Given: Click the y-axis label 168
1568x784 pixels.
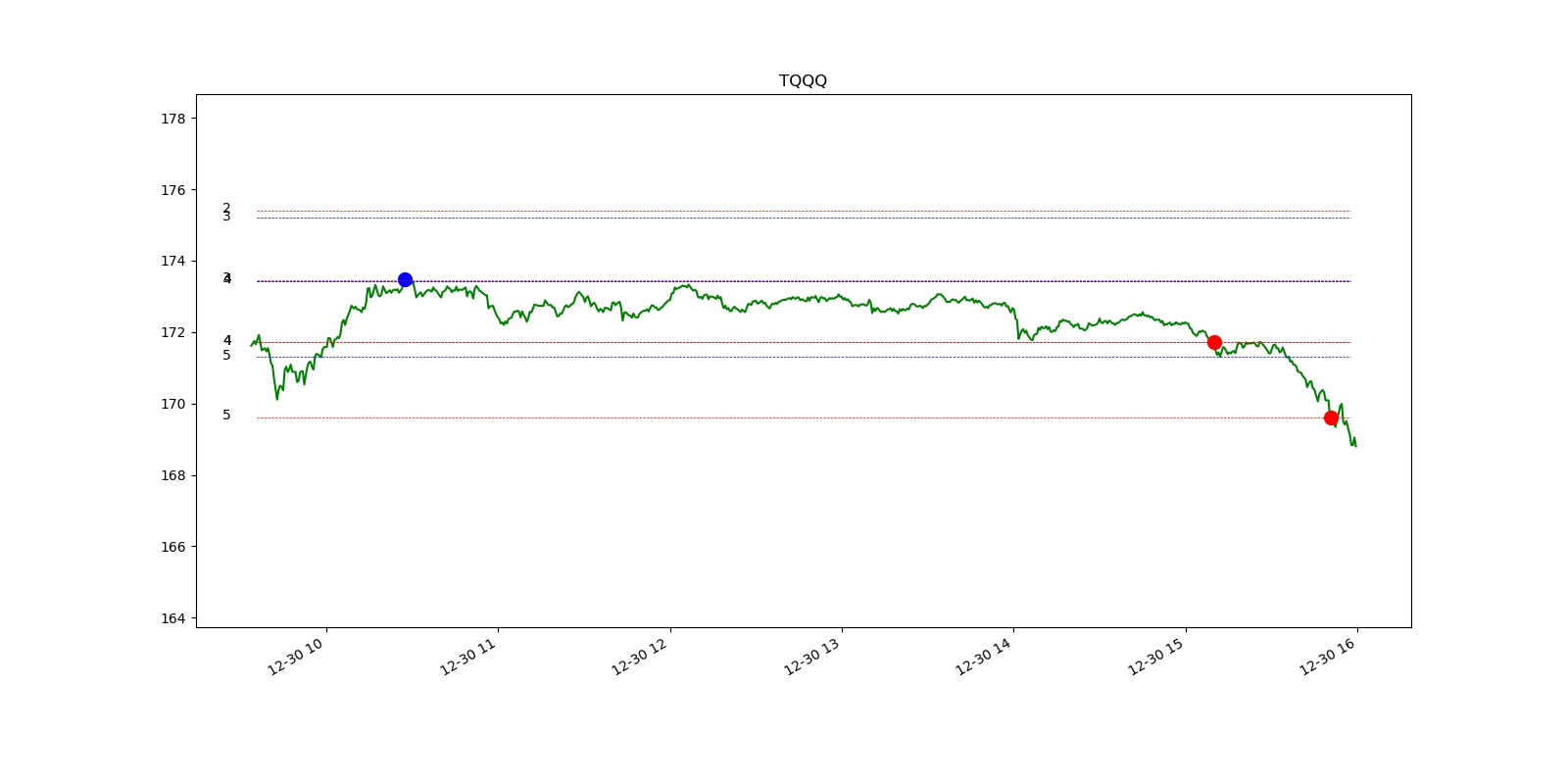Looking at the screenshot, I should pyautogui.click(x=172, y=475).
